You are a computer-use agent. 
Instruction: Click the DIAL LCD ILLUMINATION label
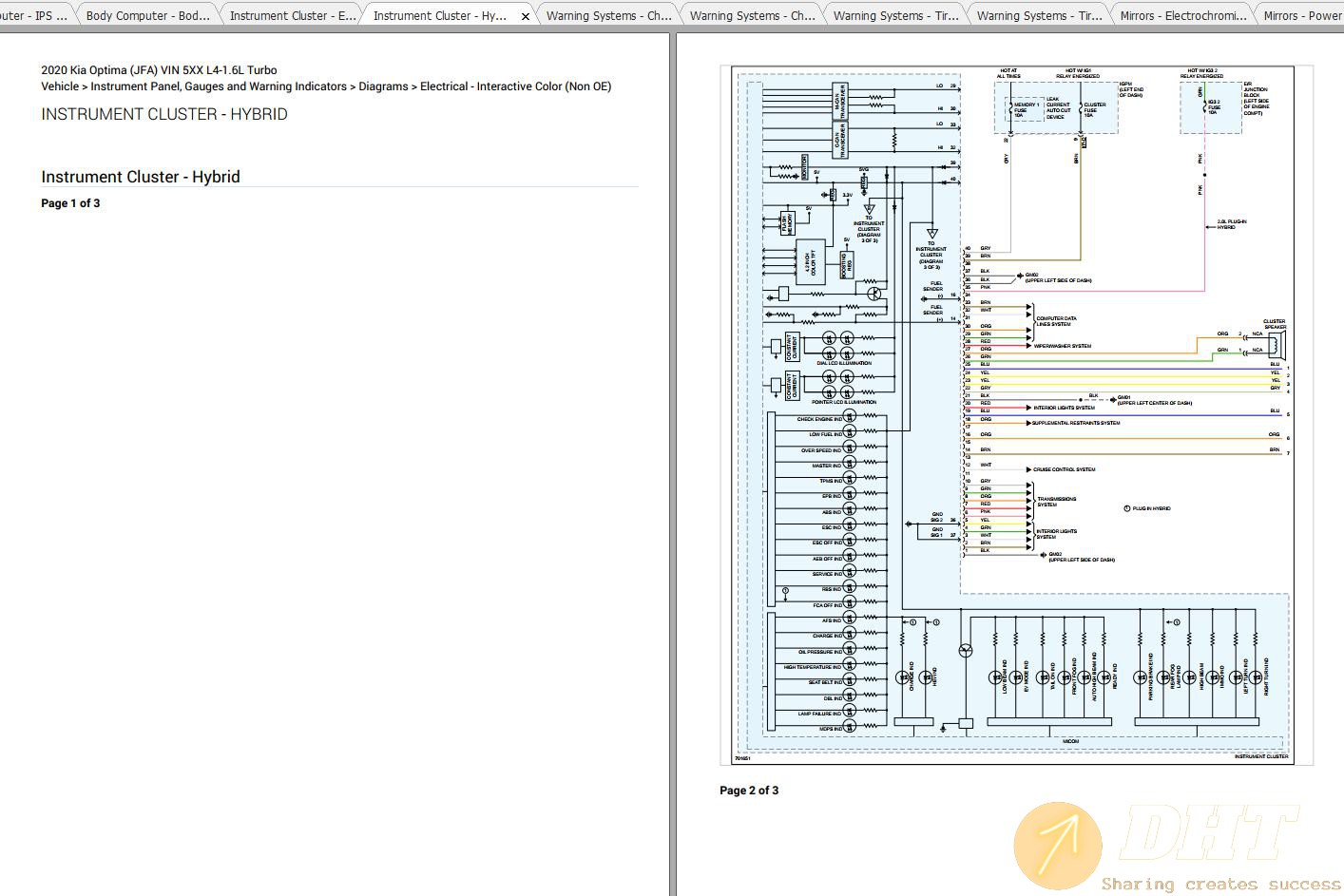[x=844, y=363]
